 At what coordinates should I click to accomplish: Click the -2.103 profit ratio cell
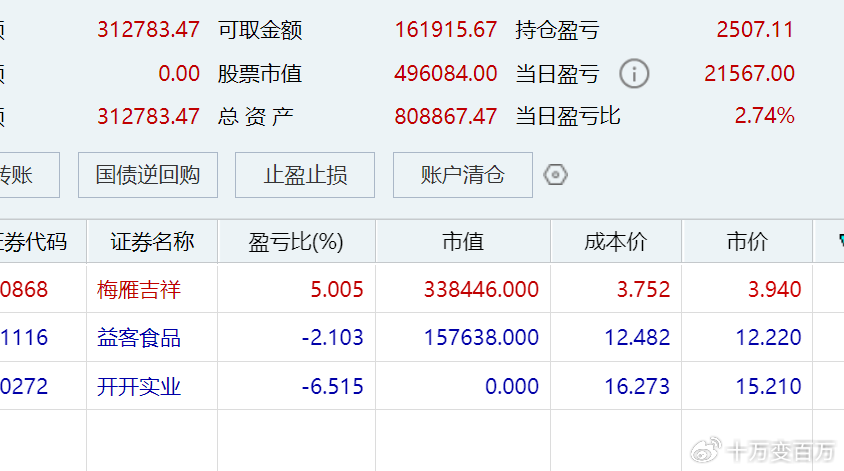click(x=332, y=338)
